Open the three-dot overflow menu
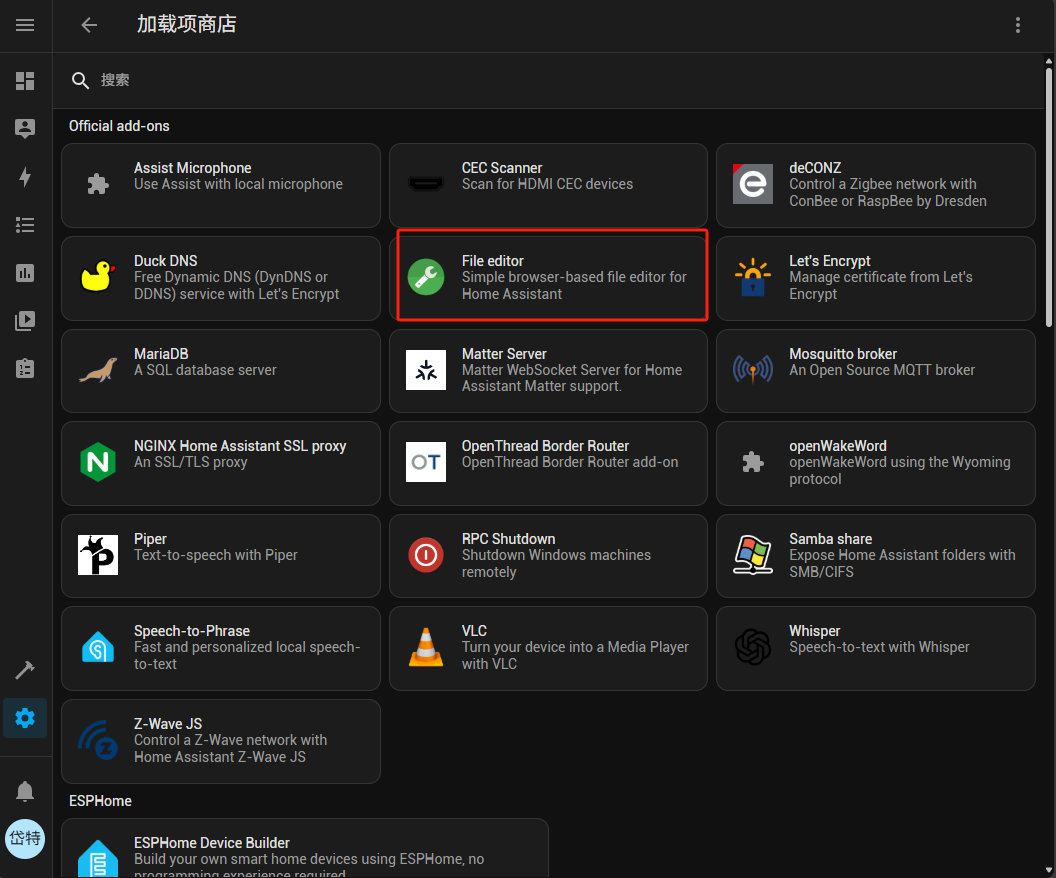Image resolution: width=1056 pixels, height=878 pixels. tap(1018, 25)
